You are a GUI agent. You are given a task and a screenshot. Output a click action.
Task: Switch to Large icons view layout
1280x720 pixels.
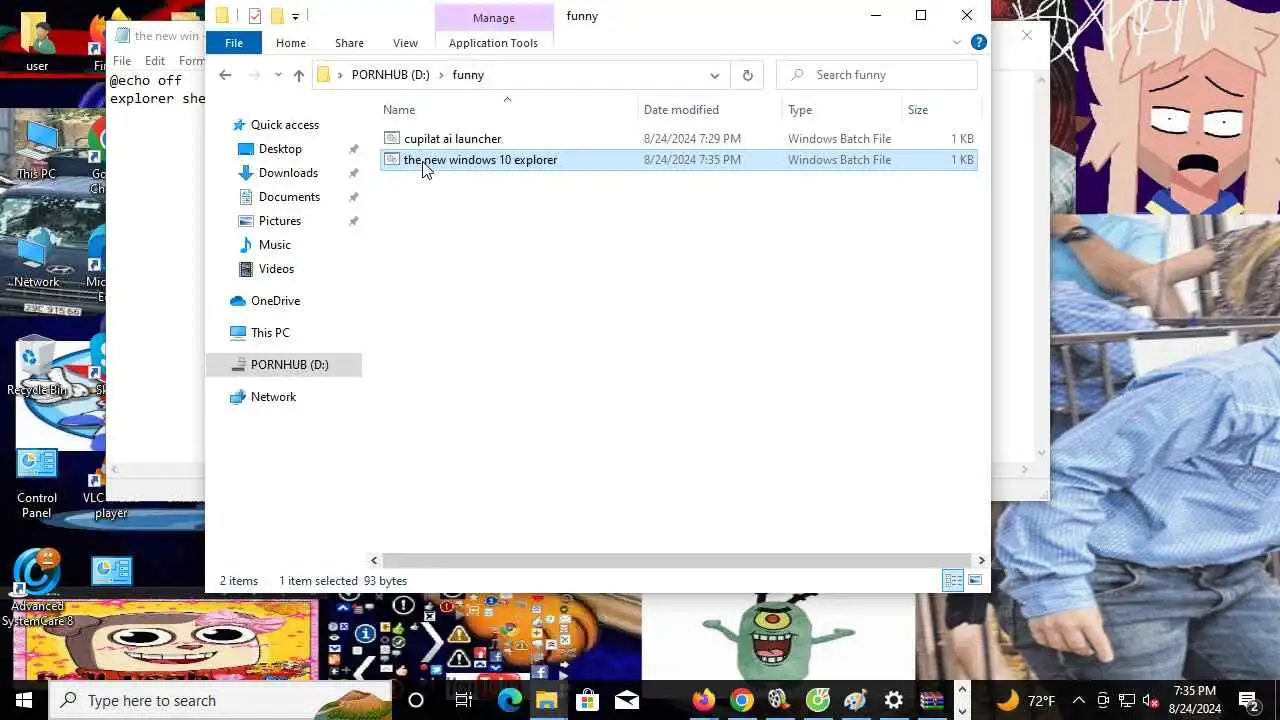pos(975,581)
